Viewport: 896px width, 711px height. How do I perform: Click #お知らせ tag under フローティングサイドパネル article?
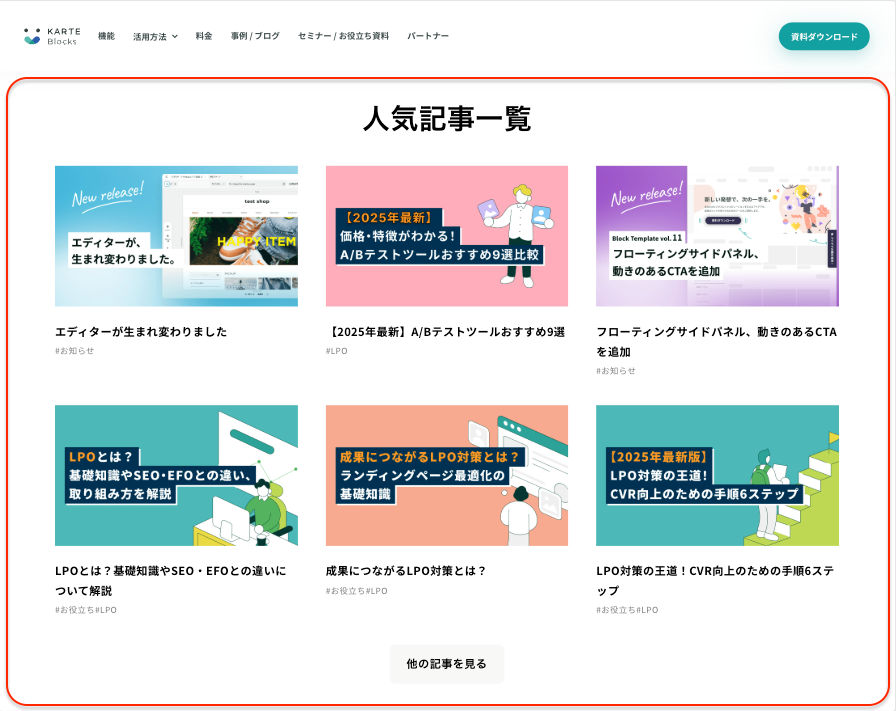point(615,371)
